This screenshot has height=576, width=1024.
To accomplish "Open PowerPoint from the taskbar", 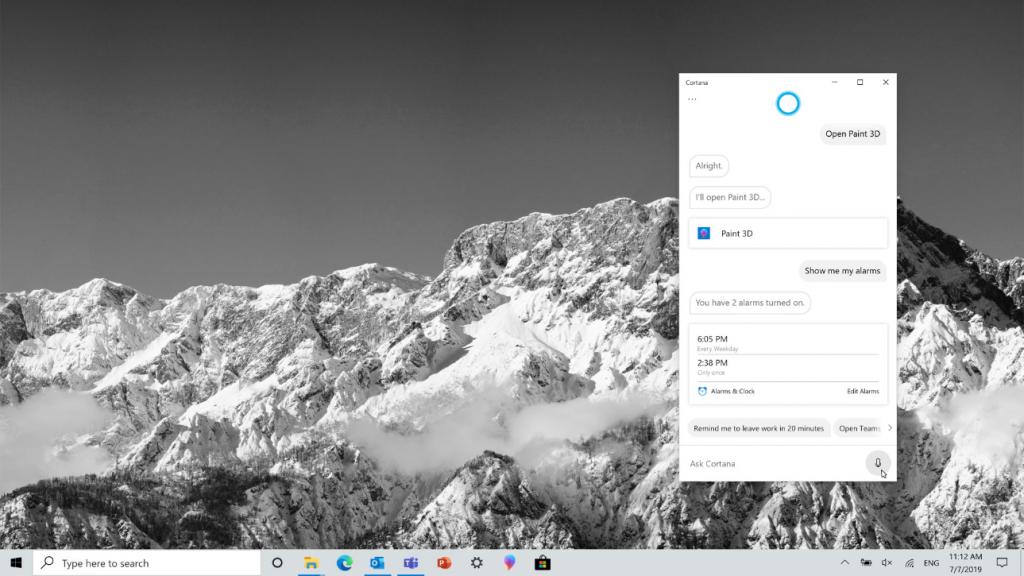I will click(441, 563).
